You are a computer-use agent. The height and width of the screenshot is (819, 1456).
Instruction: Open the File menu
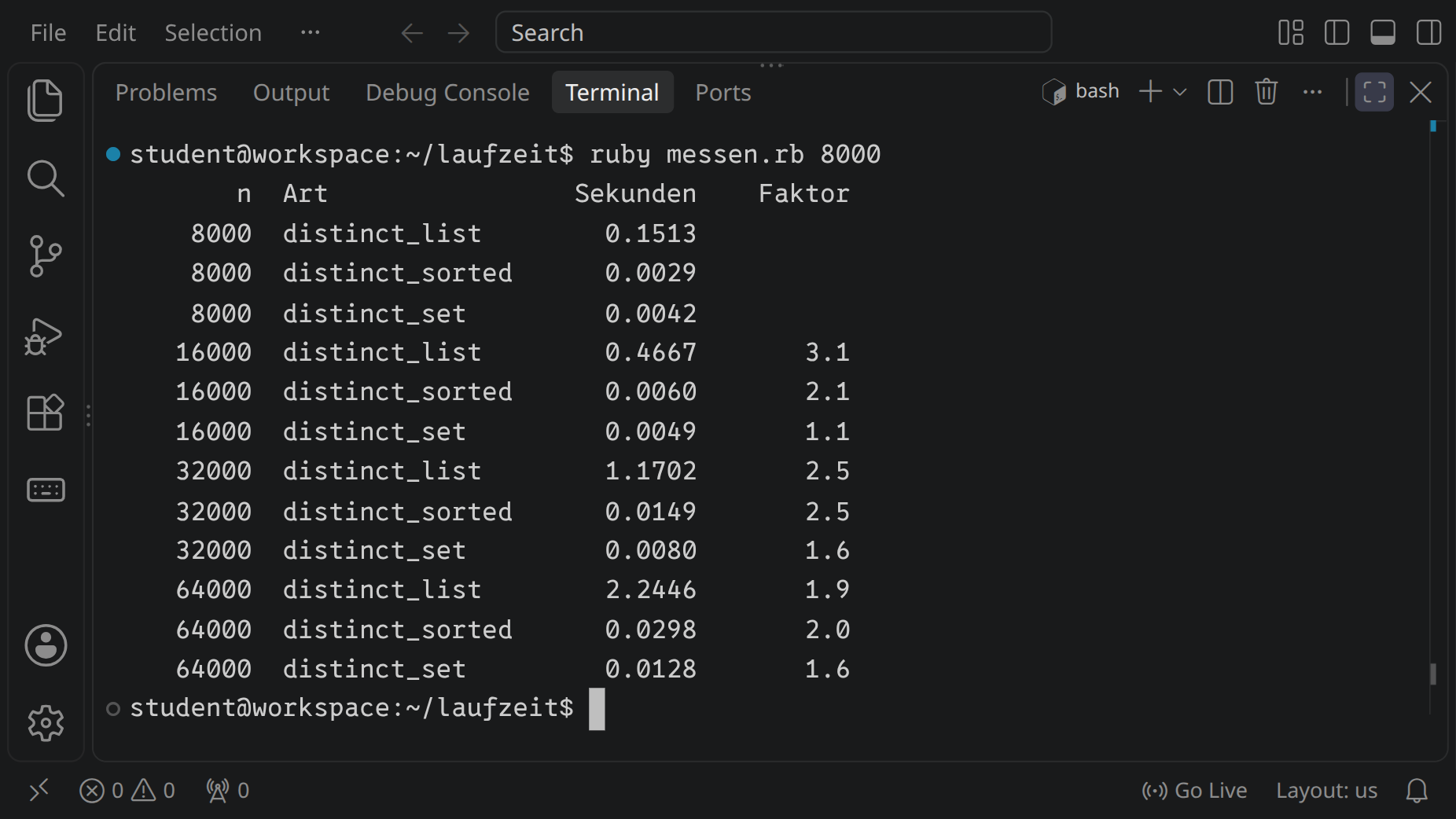click(x=49, y=33)
